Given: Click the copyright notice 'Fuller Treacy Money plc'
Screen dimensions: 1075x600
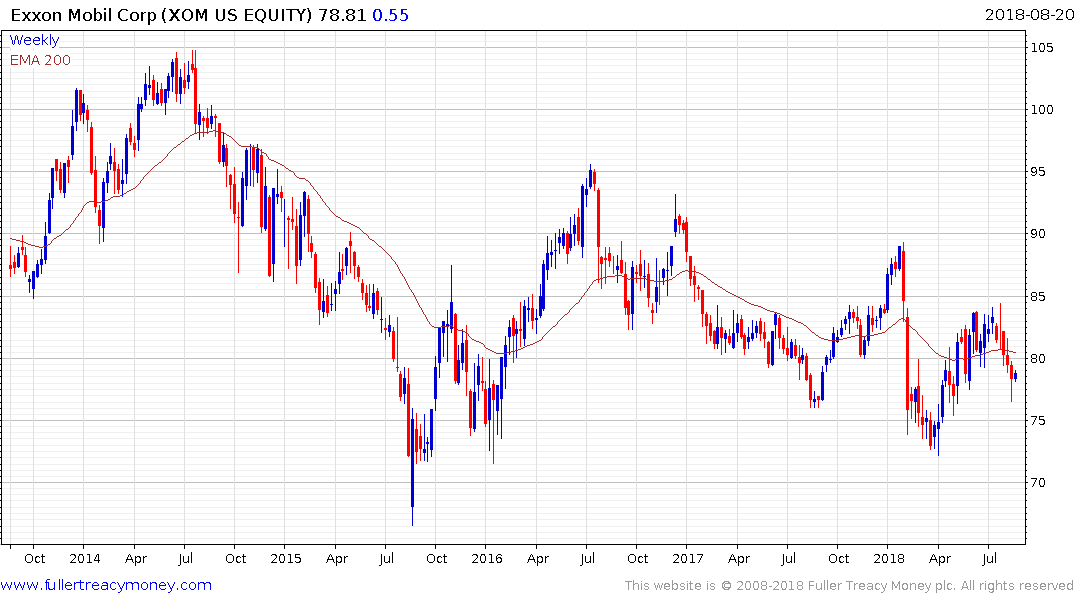Looking at the screenshot, I should pos(882,586).
